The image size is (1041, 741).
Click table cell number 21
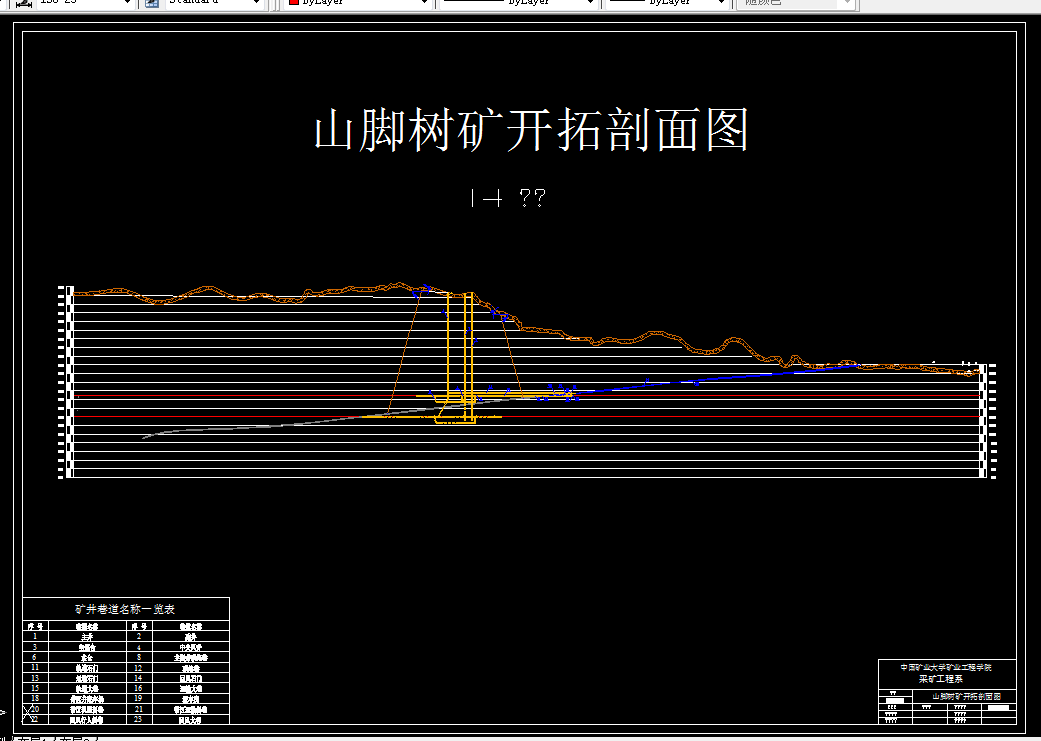(139, 709)
